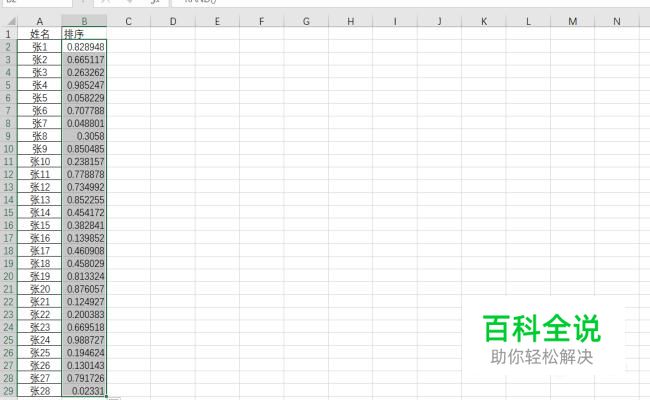
Task: Select cell containing 张16
Action: click(39, 238)
